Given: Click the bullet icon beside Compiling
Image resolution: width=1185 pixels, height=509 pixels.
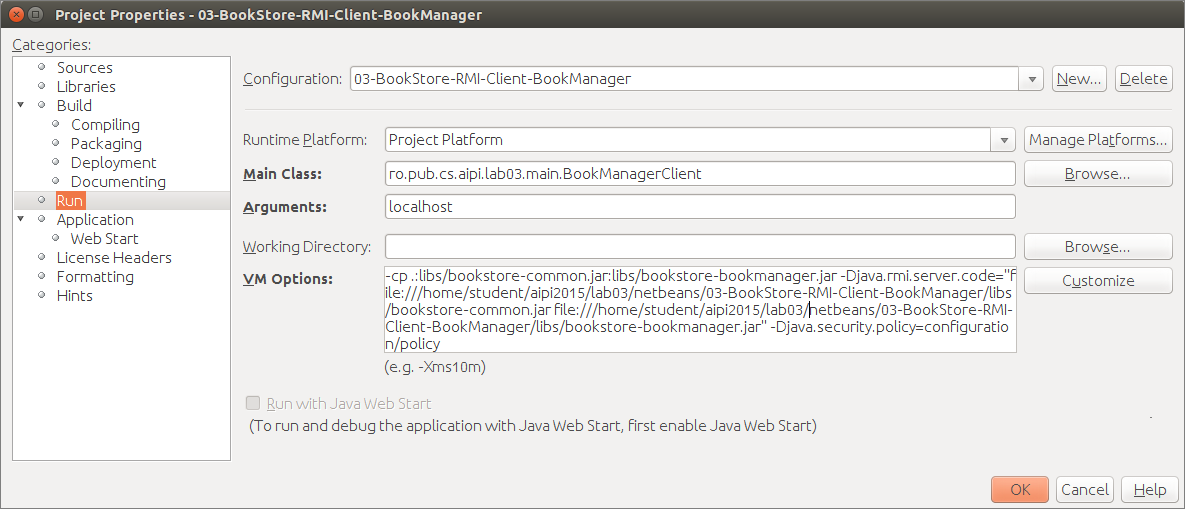Looking at the screenshot, I should pos(56,125).
